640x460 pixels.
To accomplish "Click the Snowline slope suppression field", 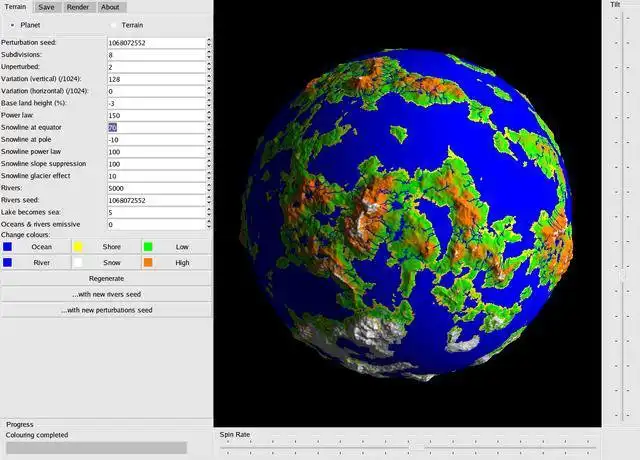I will pos(157,164).
